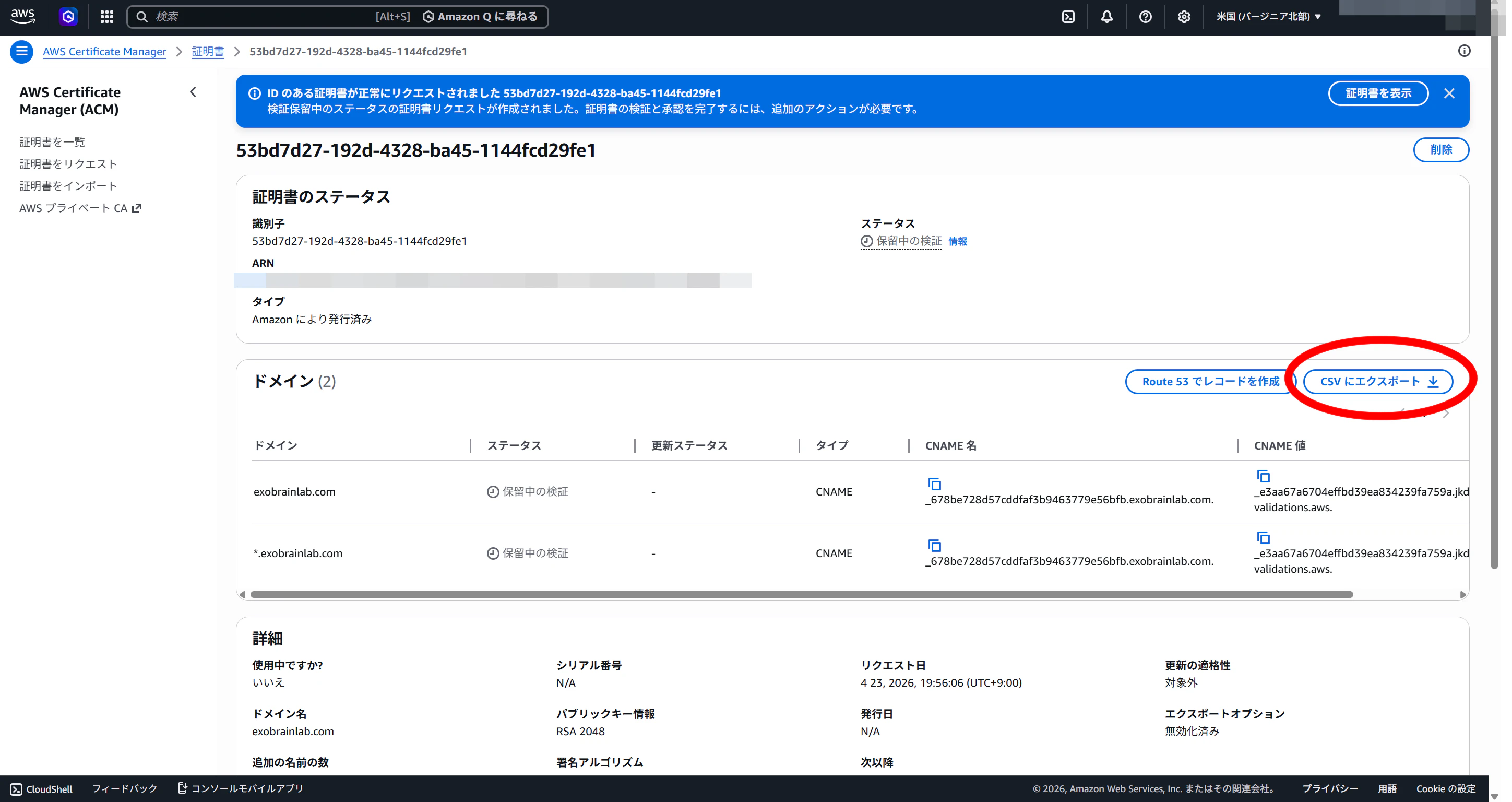Screen dimensions: 1512x802
Task: Click the *.exobrainlab.com domain cell
Action: pyautogui.click(x=297, y=553)
